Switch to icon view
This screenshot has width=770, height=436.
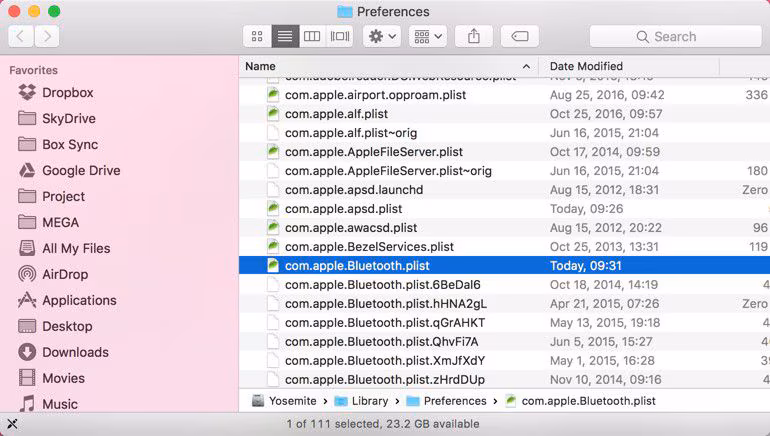[257, 36]
